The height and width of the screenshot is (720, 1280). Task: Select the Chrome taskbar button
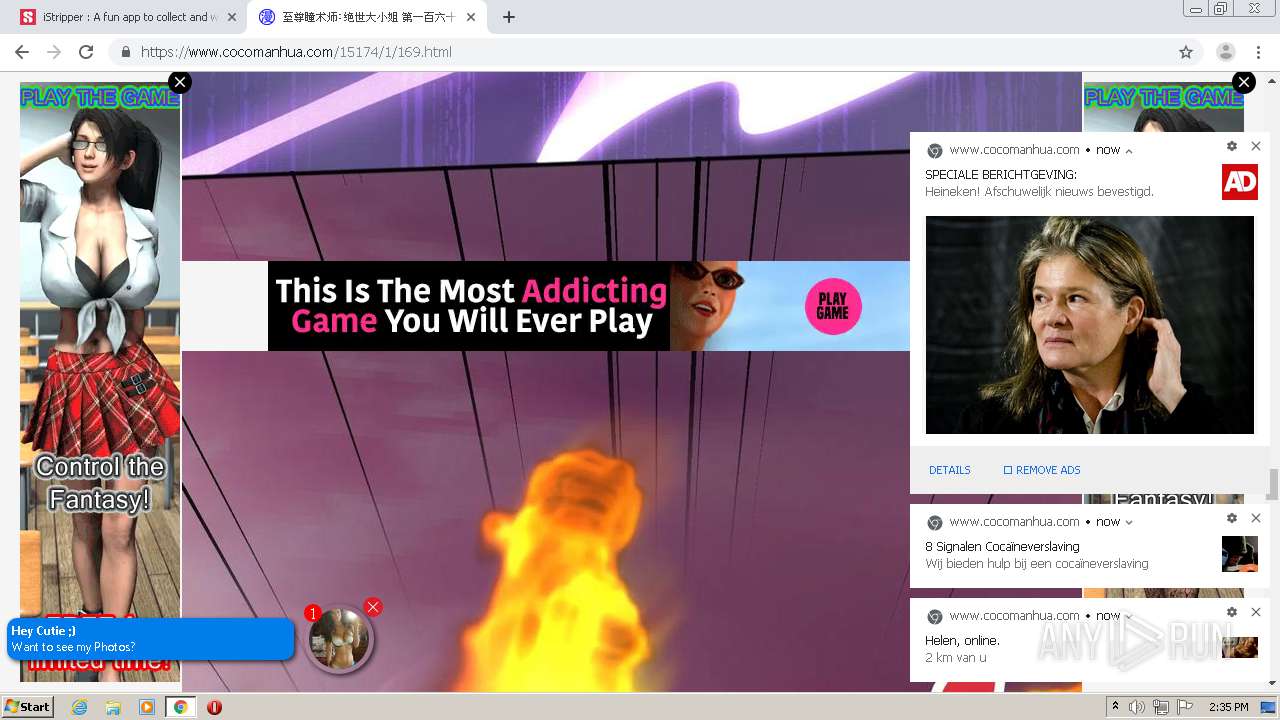[x=180, y=707]
